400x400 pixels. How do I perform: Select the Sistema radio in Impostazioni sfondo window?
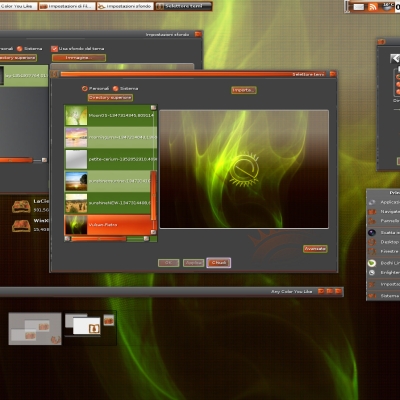tap(20, 49)
